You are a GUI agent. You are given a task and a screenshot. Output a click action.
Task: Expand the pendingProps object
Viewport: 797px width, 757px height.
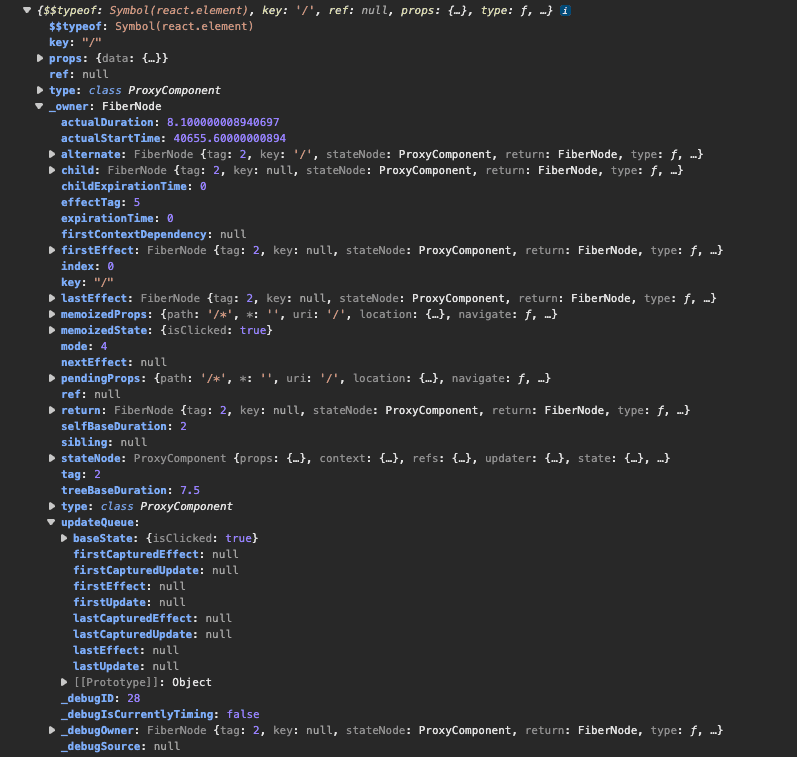52,378
